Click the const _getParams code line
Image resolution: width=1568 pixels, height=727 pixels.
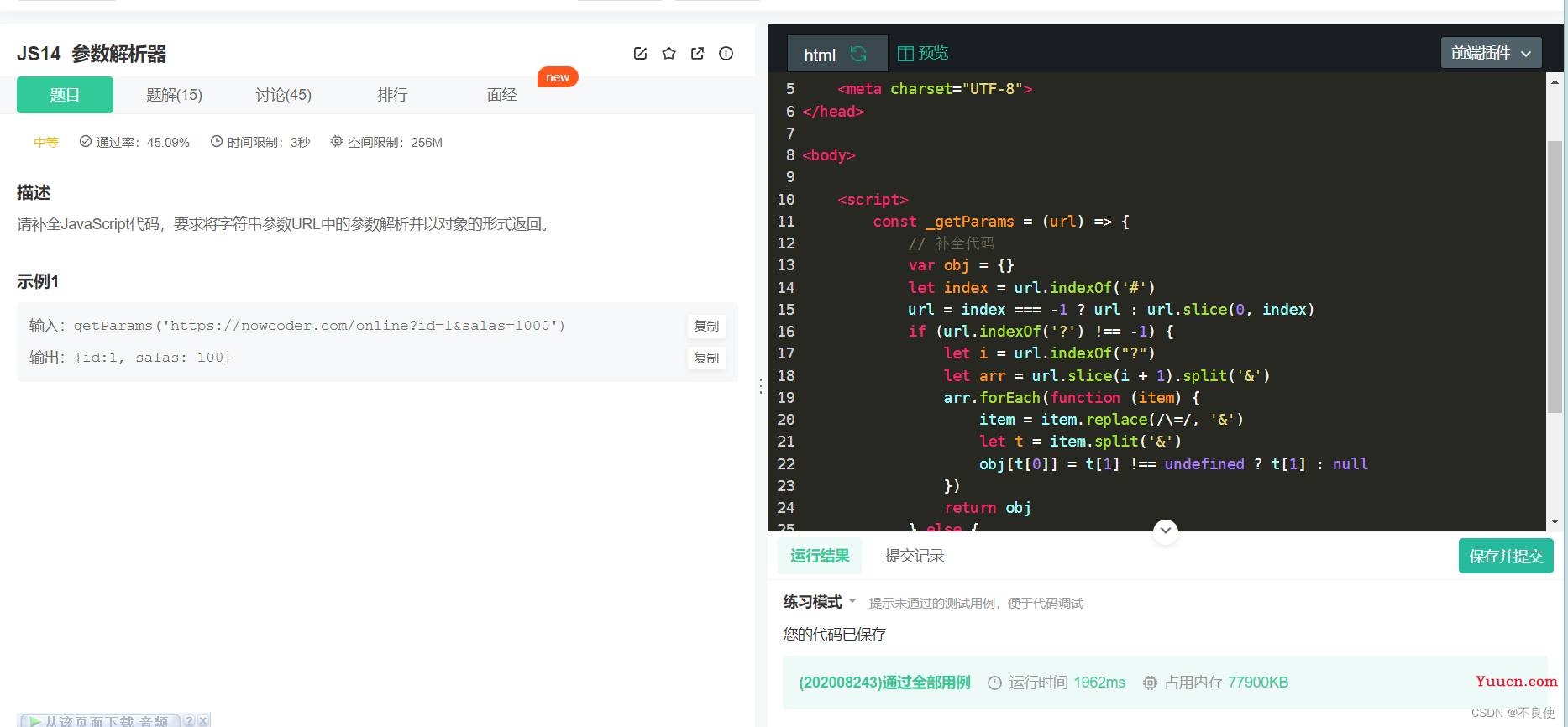(x=1001, y=222)
